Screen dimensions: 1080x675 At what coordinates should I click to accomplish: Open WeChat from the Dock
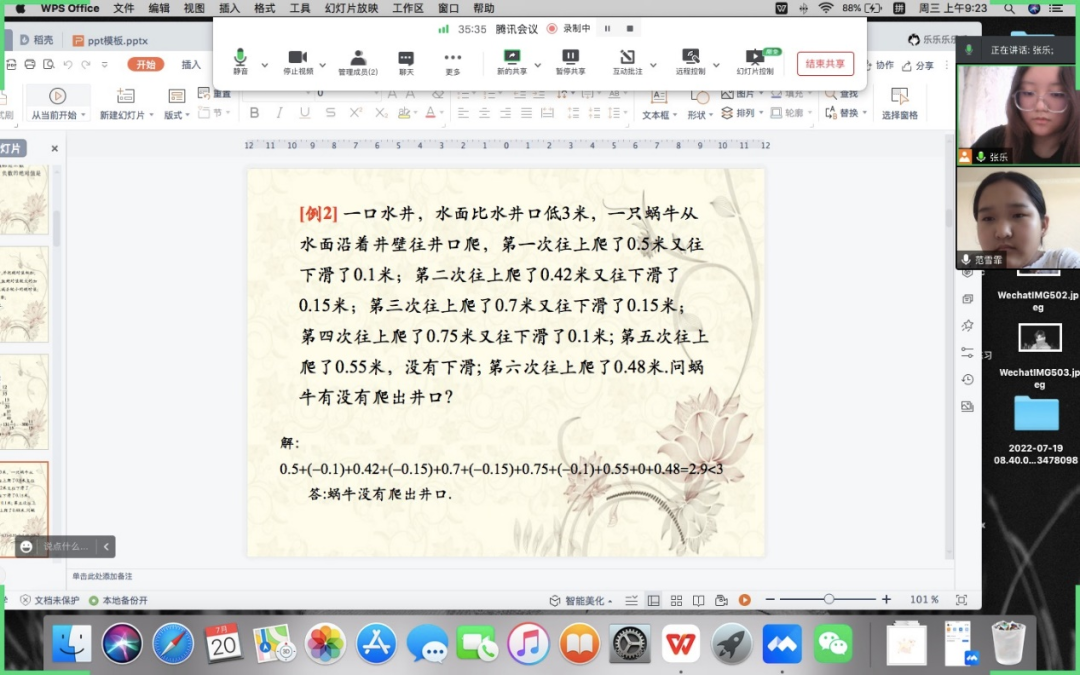pos(833,644)
